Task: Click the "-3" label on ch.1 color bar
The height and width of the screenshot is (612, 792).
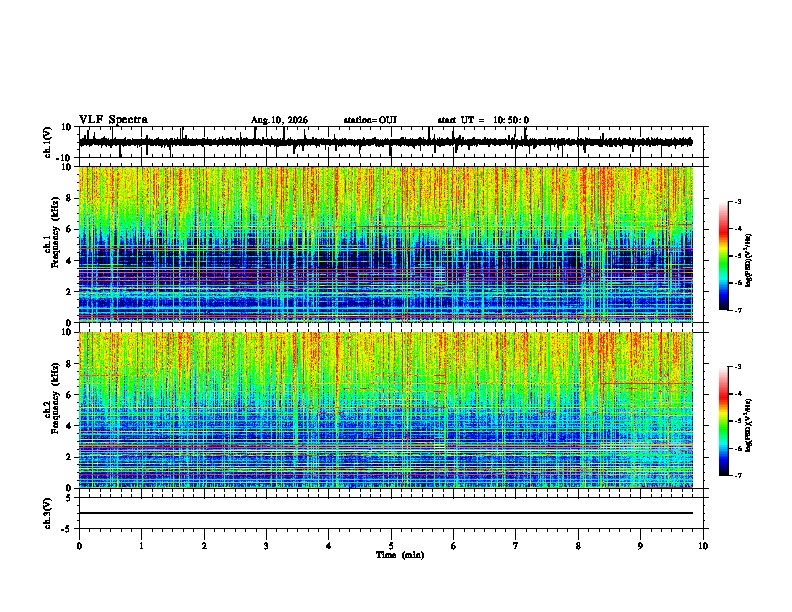Action: (738, 201)
